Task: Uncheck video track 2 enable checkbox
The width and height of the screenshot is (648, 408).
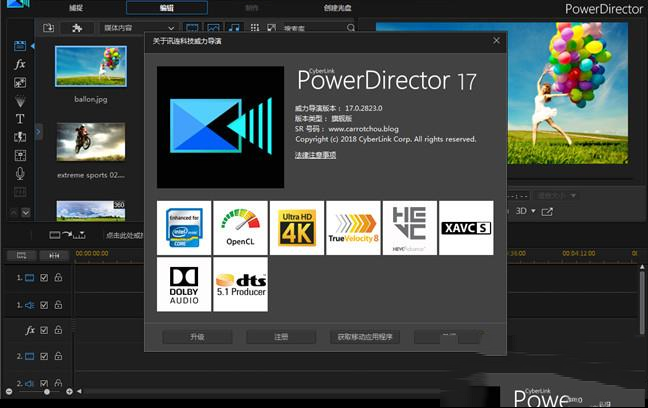Action: (44, 356)
